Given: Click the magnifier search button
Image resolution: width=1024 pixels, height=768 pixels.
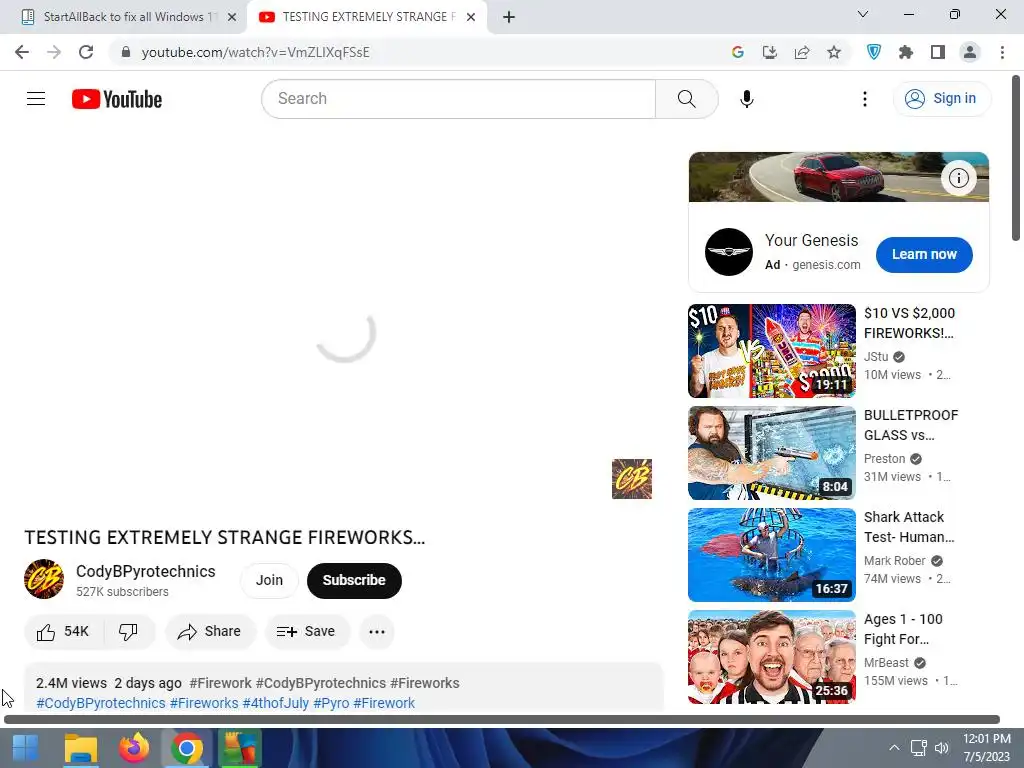Looking at the screenshot, I should (x=686, y=99).
